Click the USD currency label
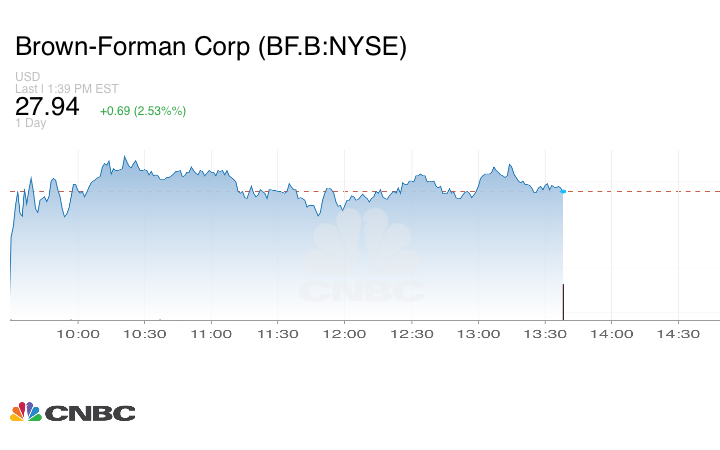Image resolution: width=720 pixels, height=450 pixels. [x=27, y=77]
